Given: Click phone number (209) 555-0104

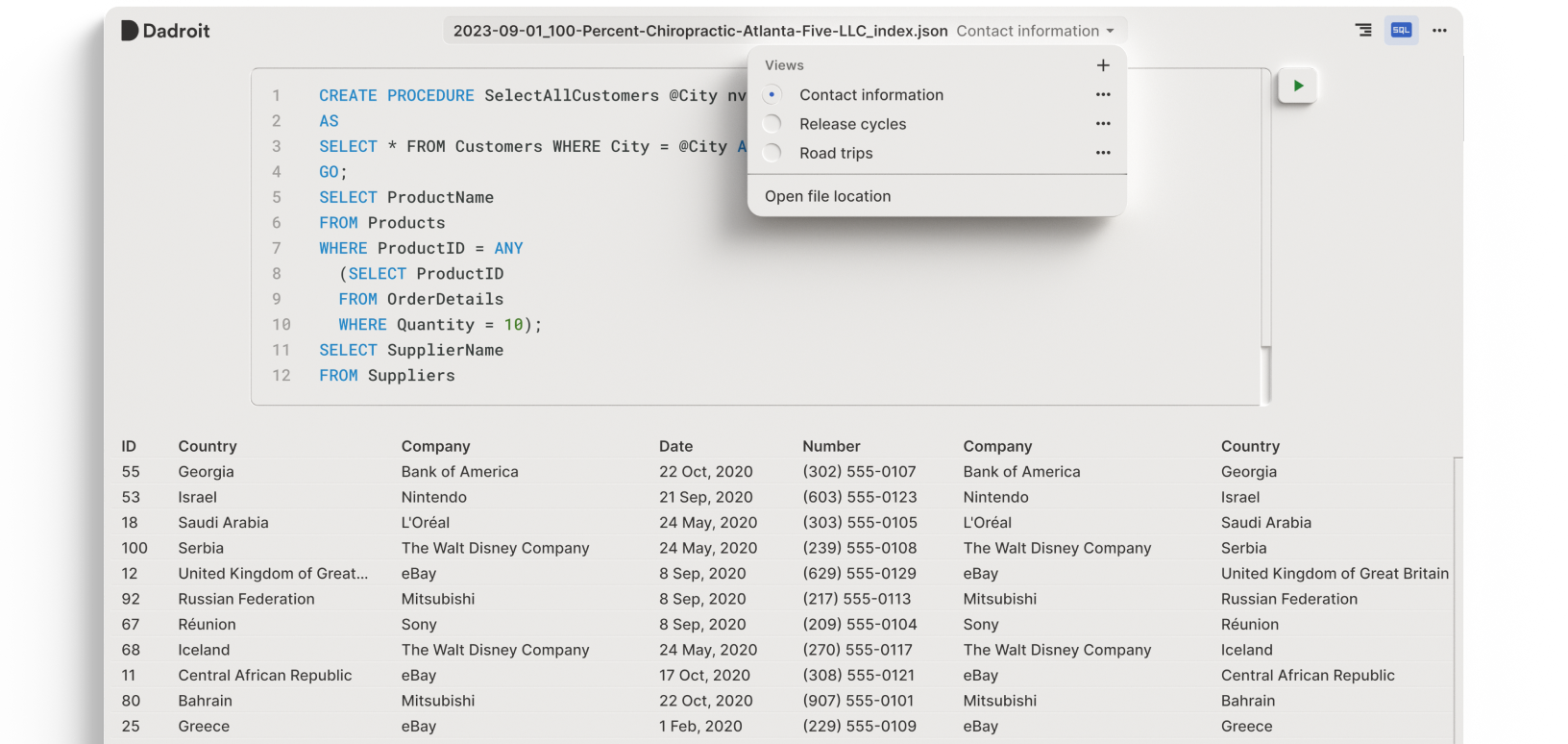Looking at the screenshot, I should (x=860, y=625).
